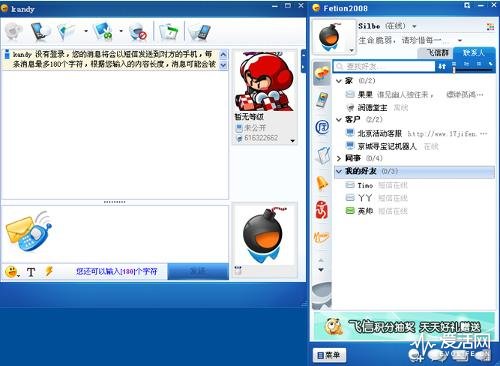Click the block contact icon in chat toolbar
This screenshot has width=500, height=366.
click(x=139, y=32)
